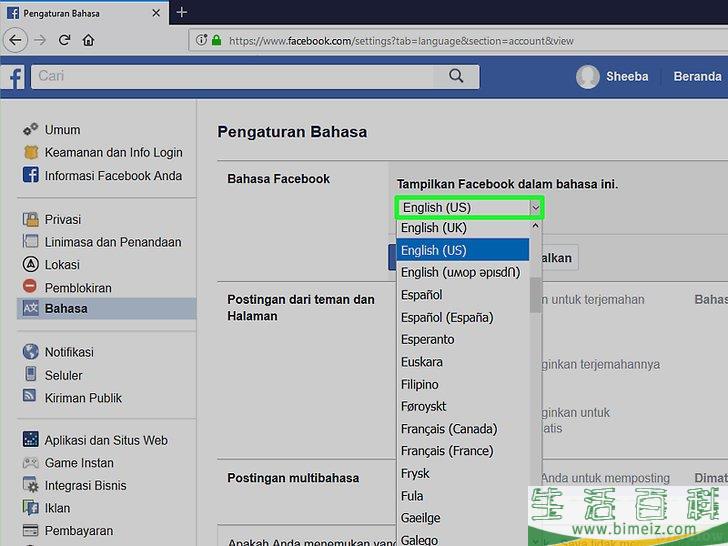
Task: Click the gears icon beside Umum
Action: (x=31, y=129)
